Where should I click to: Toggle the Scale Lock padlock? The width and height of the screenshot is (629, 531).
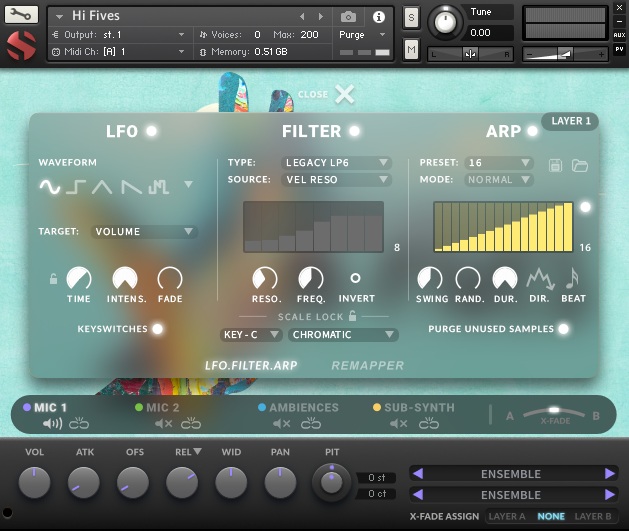click(x=352, y=316)
